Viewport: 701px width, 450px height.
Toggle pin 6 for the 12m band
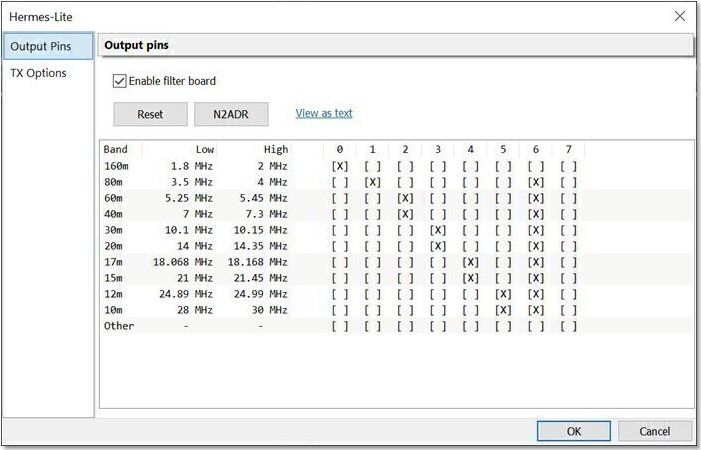click(536, 294)
